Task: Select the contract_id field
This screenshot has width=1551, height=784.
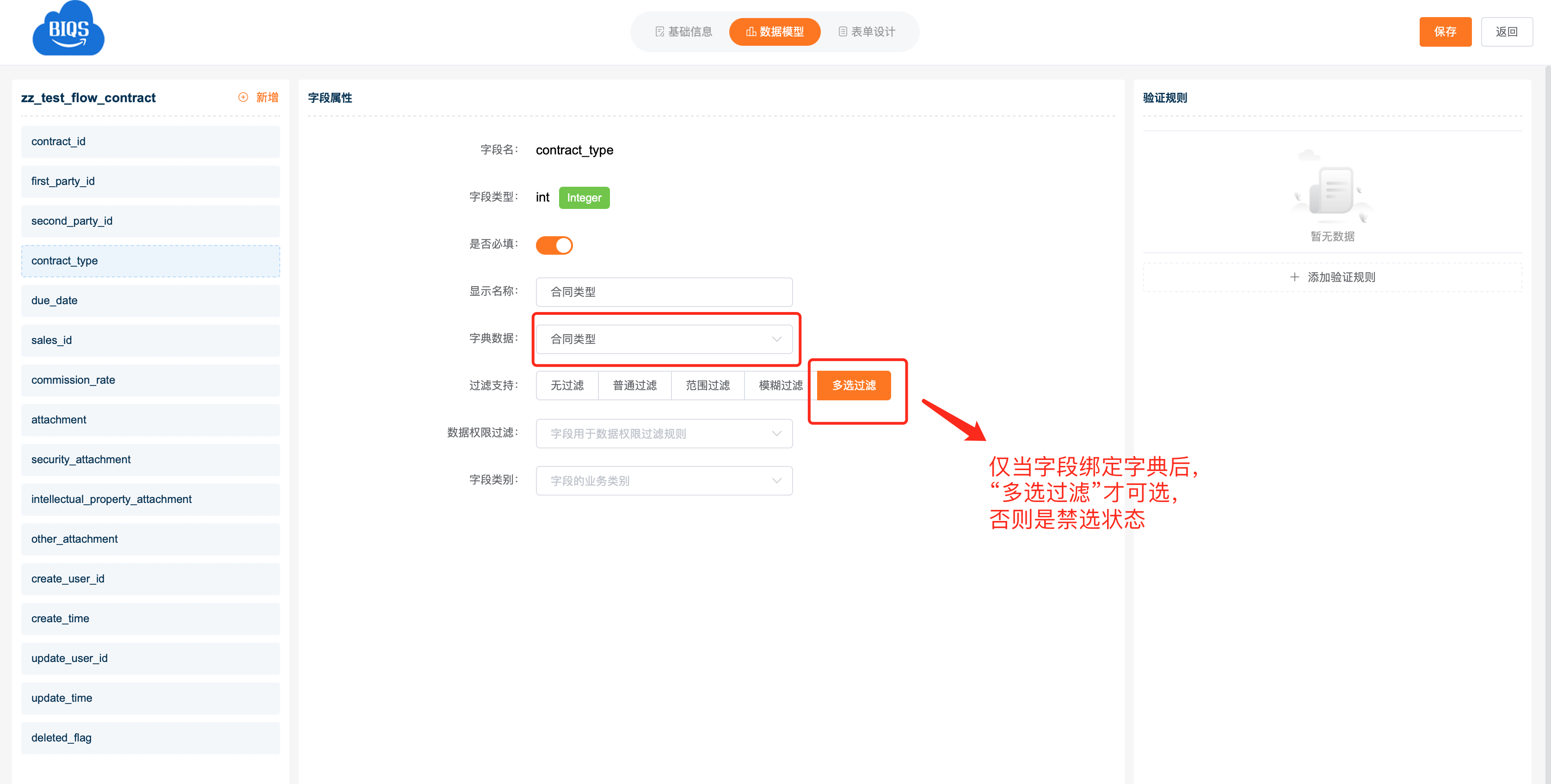Action: pyautogui.click(x=151, y=141)
